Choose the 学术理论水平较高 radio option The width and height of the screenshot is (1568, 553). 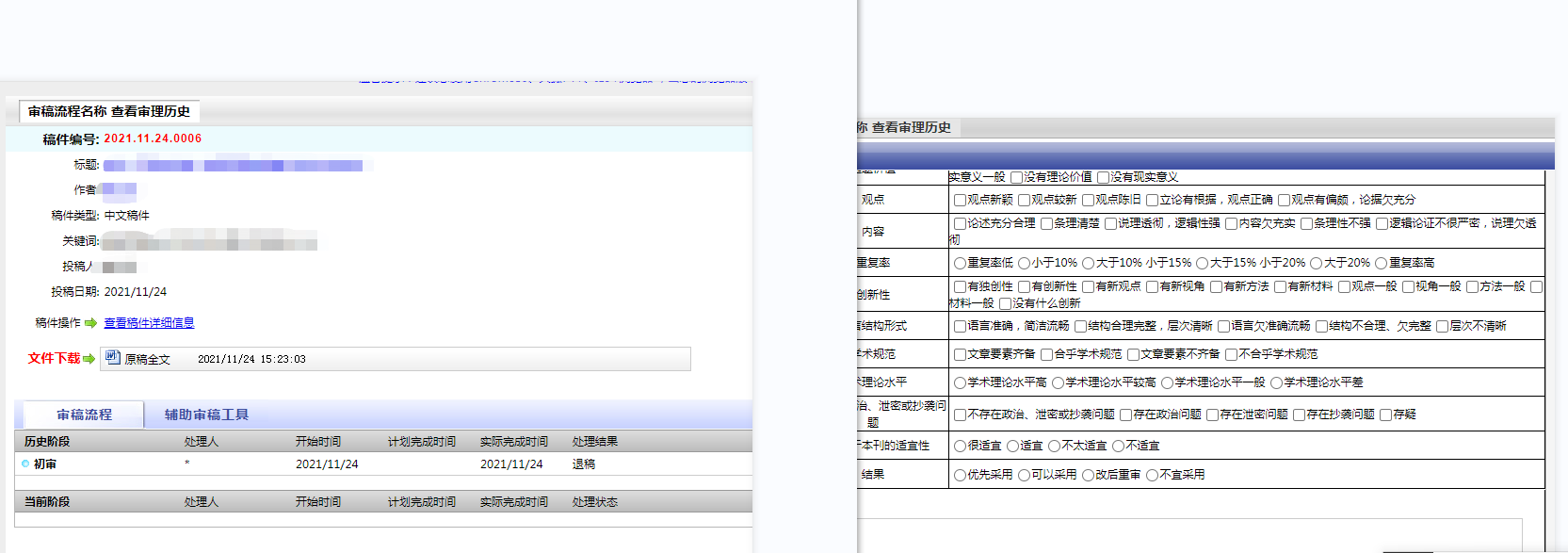click(x=1058, y=382)
